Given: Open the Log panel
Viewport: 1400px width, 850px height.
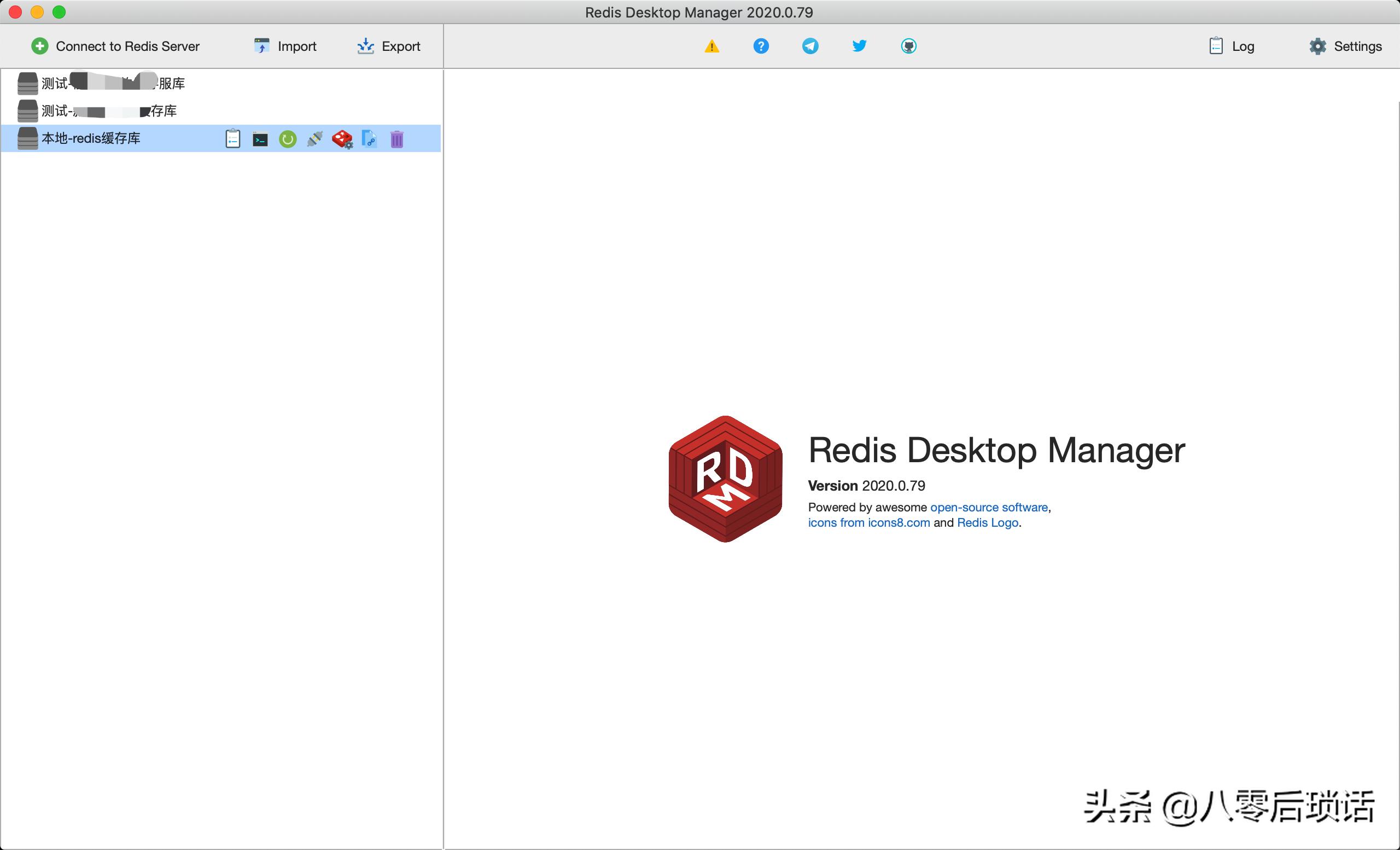Looking at the screenshot, I should [1231, 46].
